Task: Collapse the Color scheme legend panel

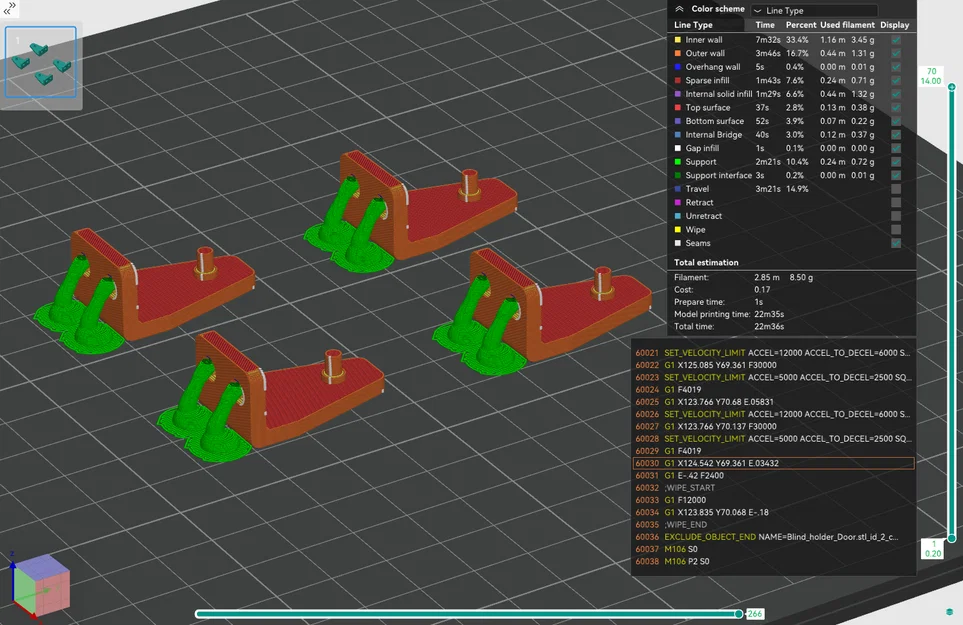Action: [679, 9]
